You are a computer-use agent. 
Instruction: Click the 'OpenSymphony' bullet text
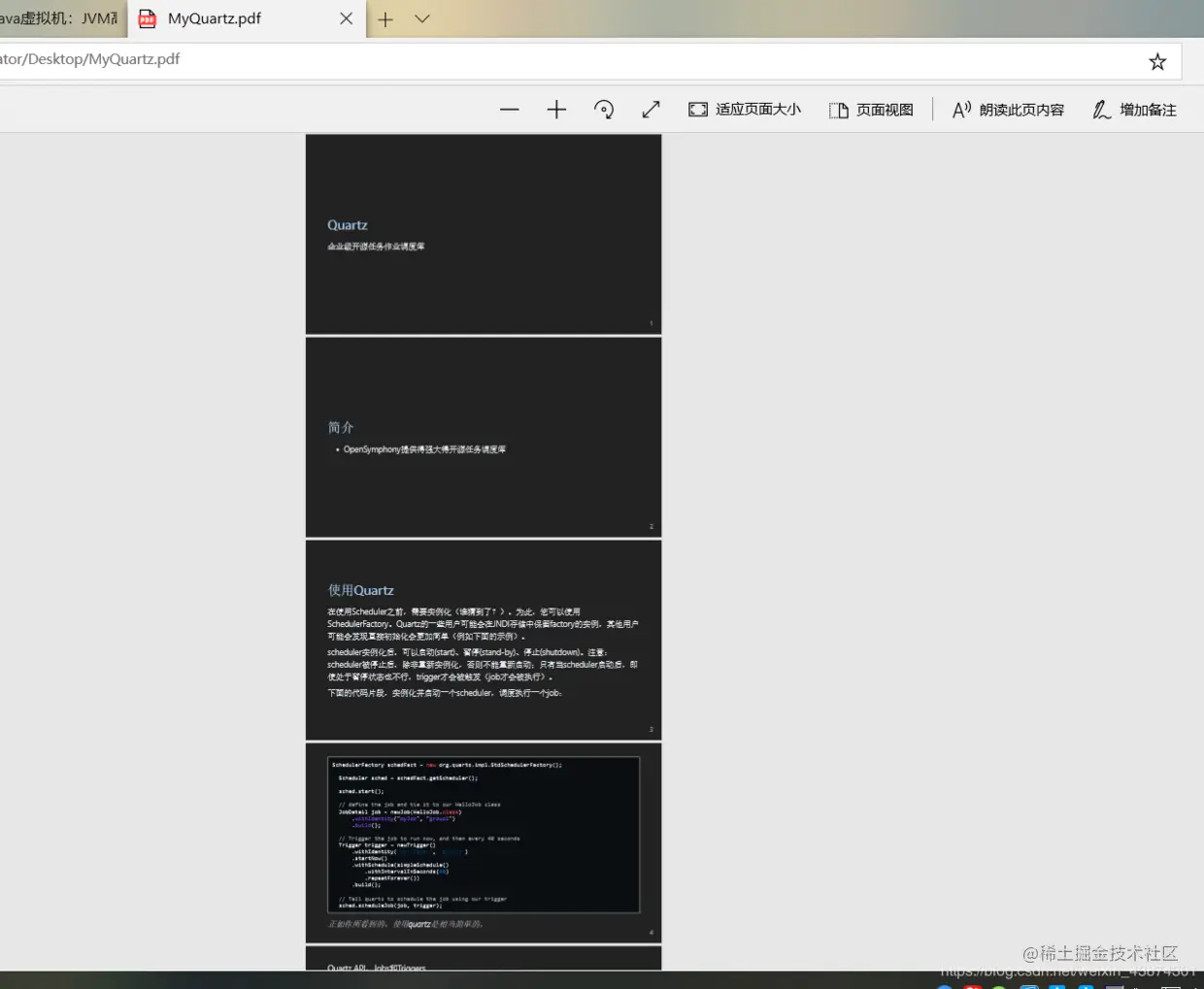pos(424,449)
